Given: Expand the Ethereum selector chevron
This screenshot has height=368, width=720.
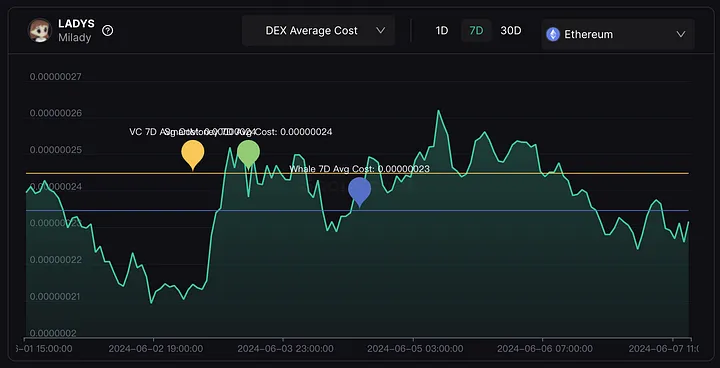Looking at the screenshot, I should (x=681, y=34).
